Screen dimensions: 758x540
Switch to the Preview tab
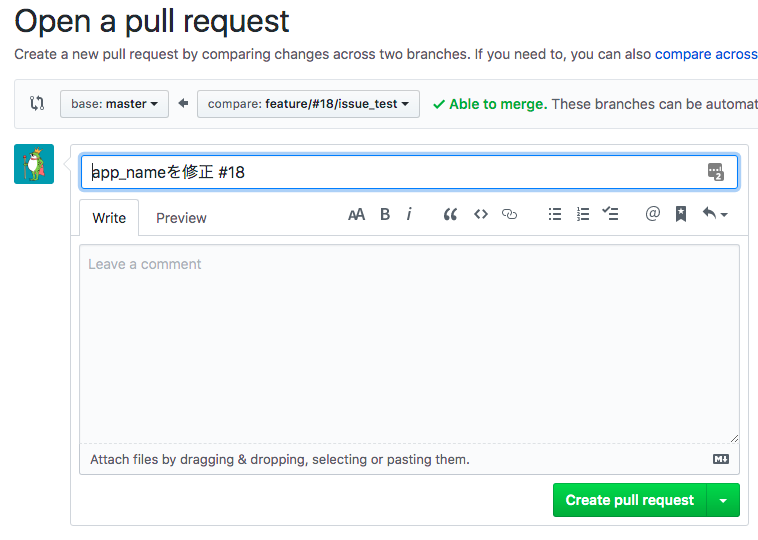pos(181,218)
